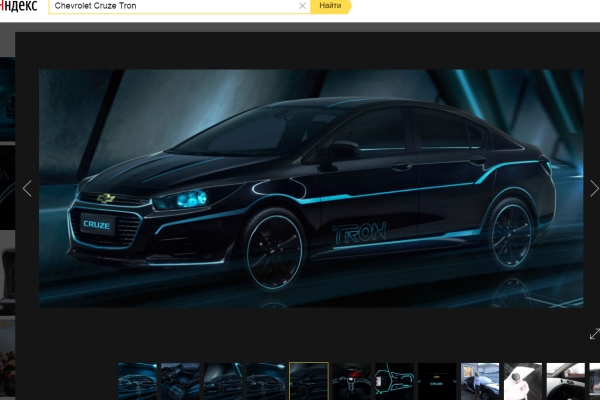Select the neon steering wheel thumbnail
The image size is (600, 400).
tap(395, 381)
